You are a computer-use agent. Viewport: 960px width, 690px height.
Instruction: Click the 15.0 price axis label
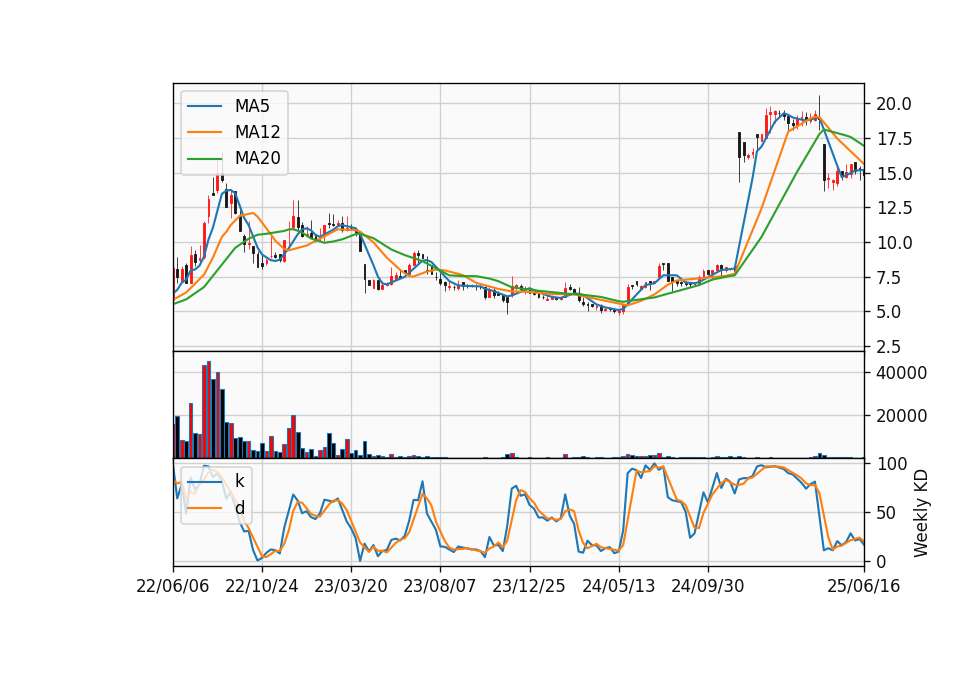894,174
